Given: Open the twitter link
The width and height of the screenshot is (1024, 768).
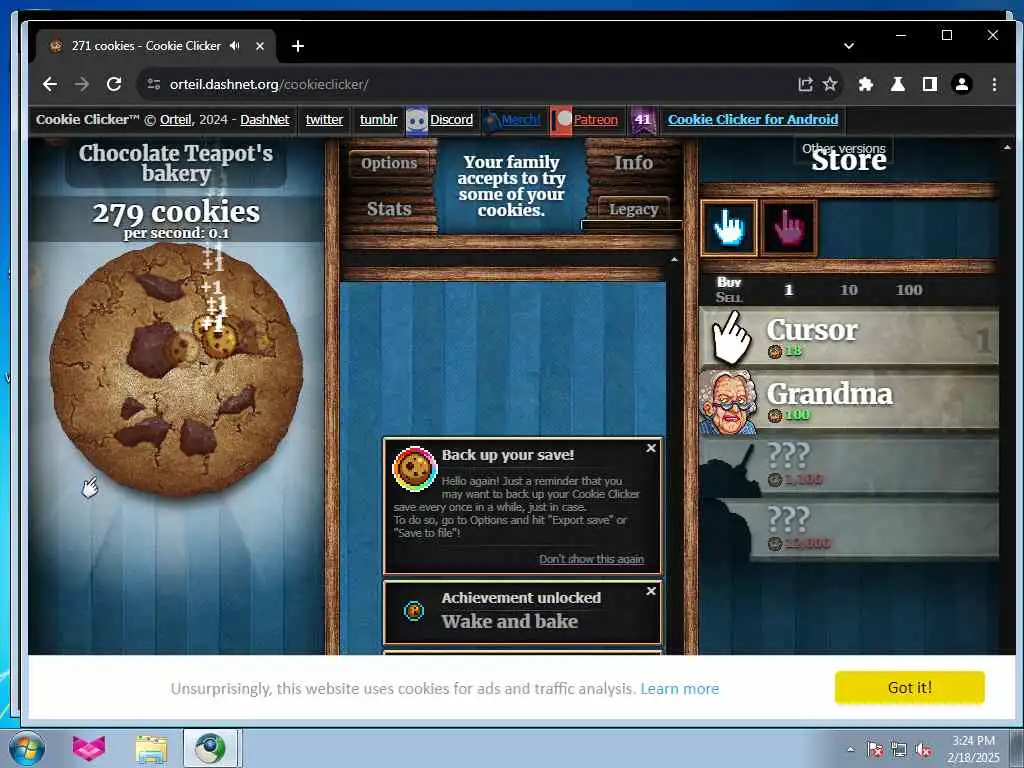Looking at the screenshot, I should click(324, 120).
